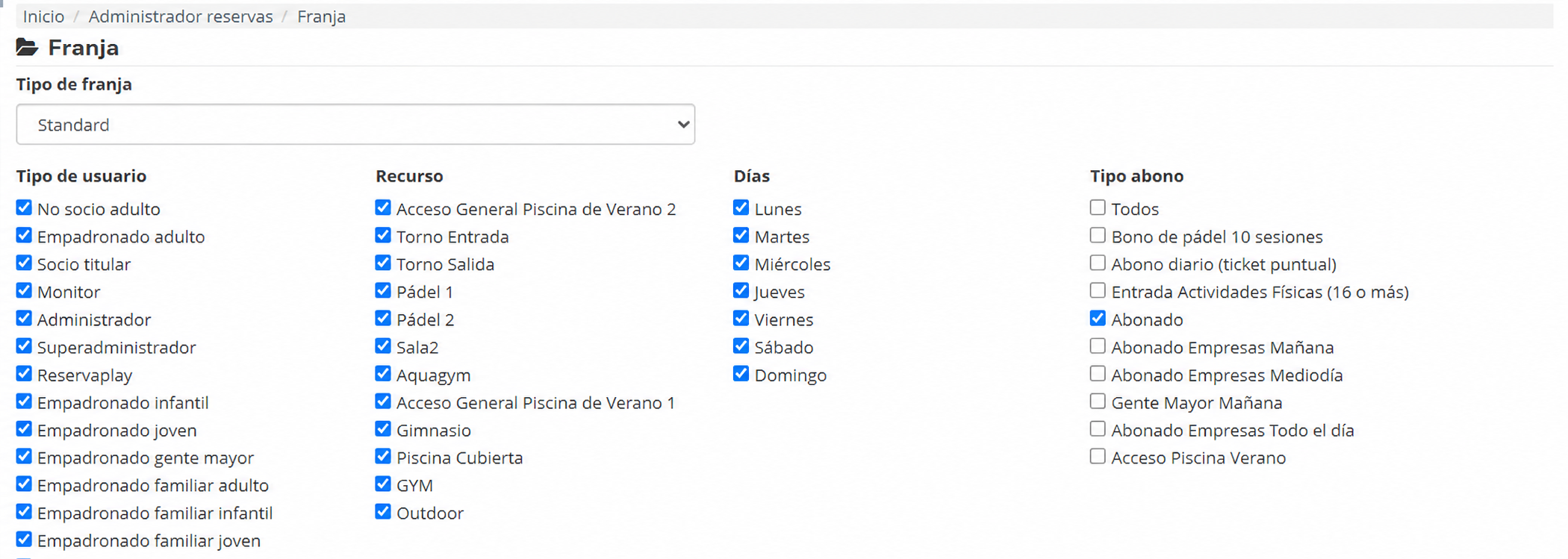Image resolution: width=1568 pixels, height=559 pixels.
Task: Uncheck the Monitor user type
Action: tap(24, 290)
